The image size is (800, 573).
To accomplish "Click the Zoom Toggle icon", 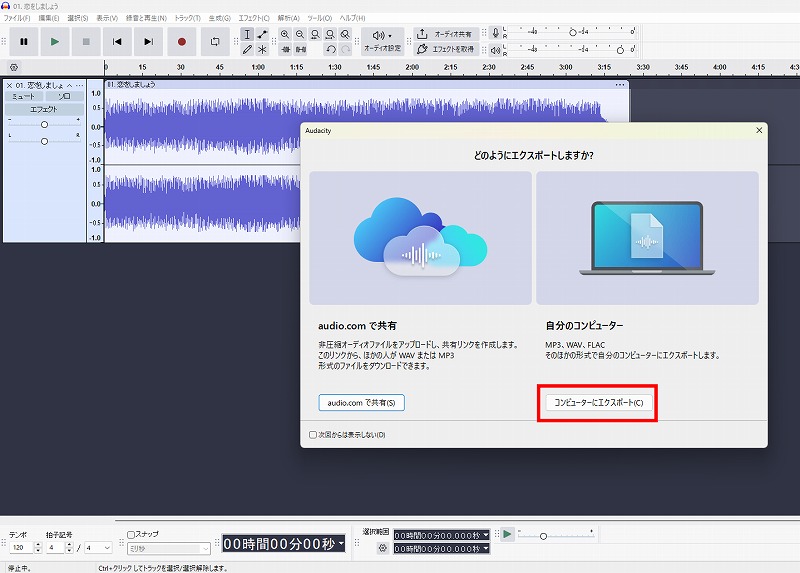I will (x=345, y=34).
